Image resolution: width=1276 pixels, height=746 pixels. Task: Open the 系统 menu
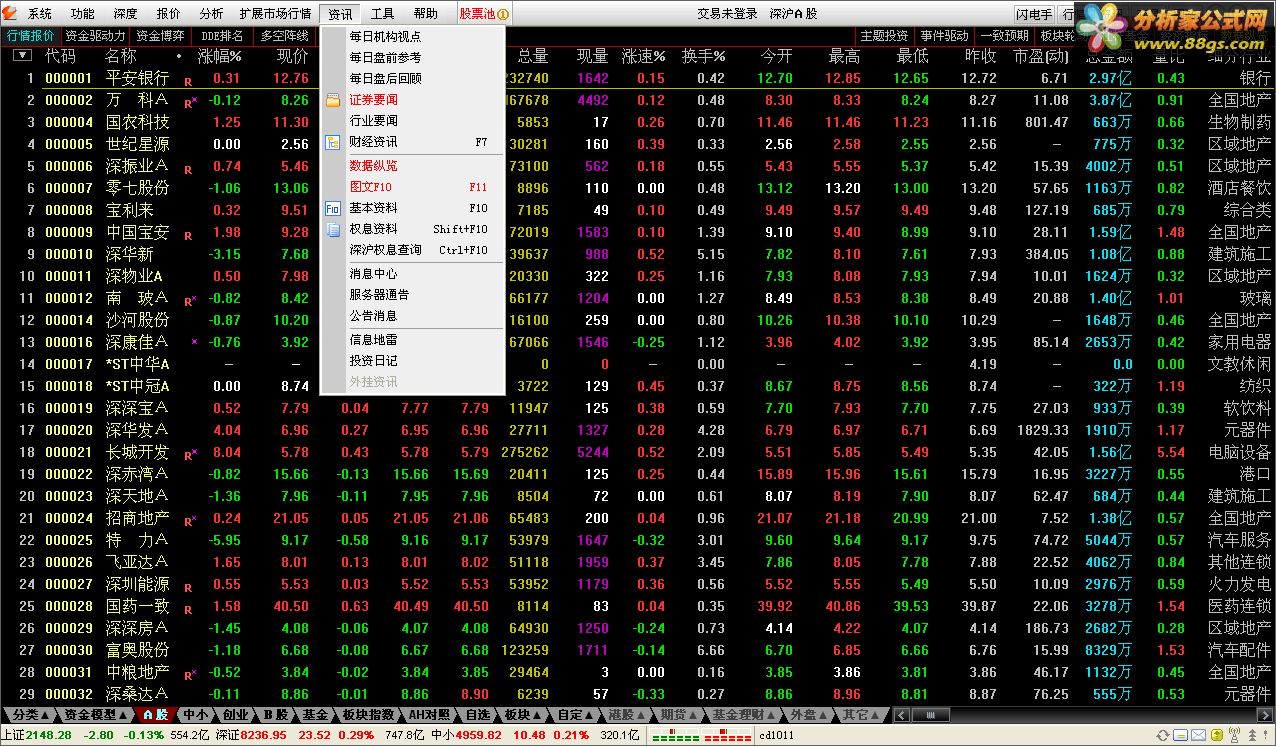click(x=40, y=14)
